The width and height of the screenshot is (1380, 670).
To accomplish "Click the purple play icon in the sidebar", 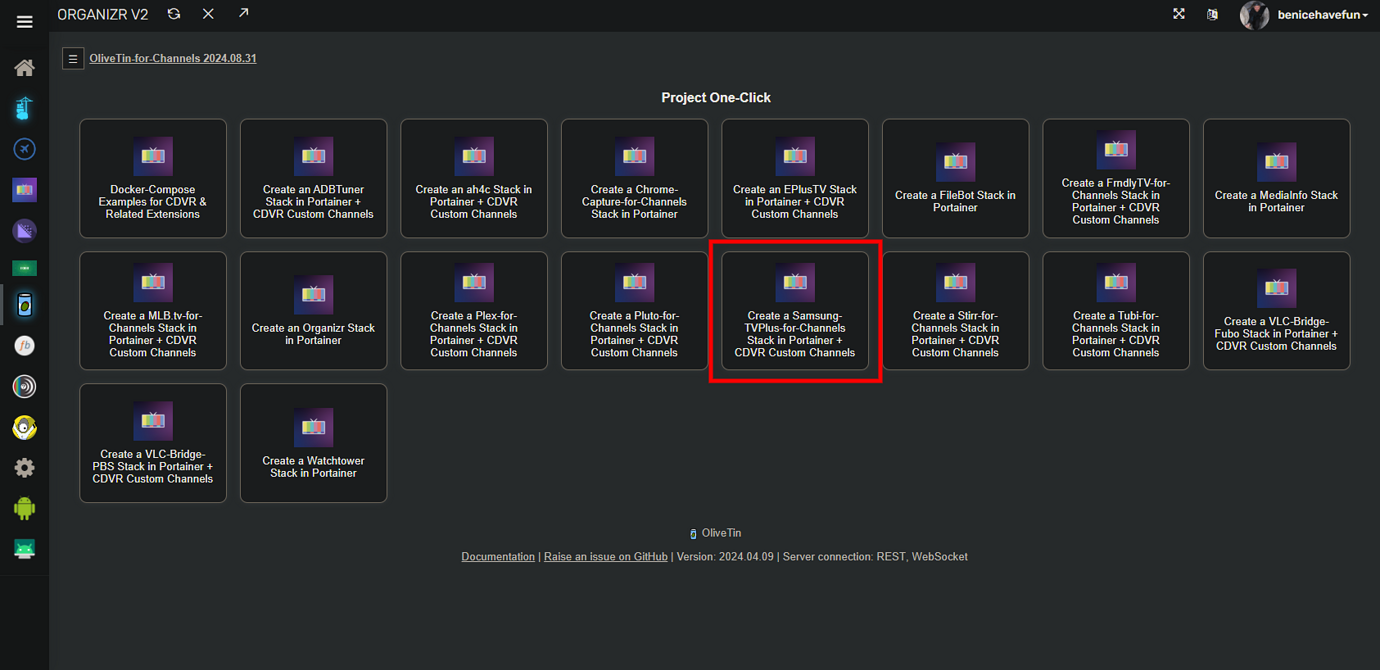I will click(24, 230).
